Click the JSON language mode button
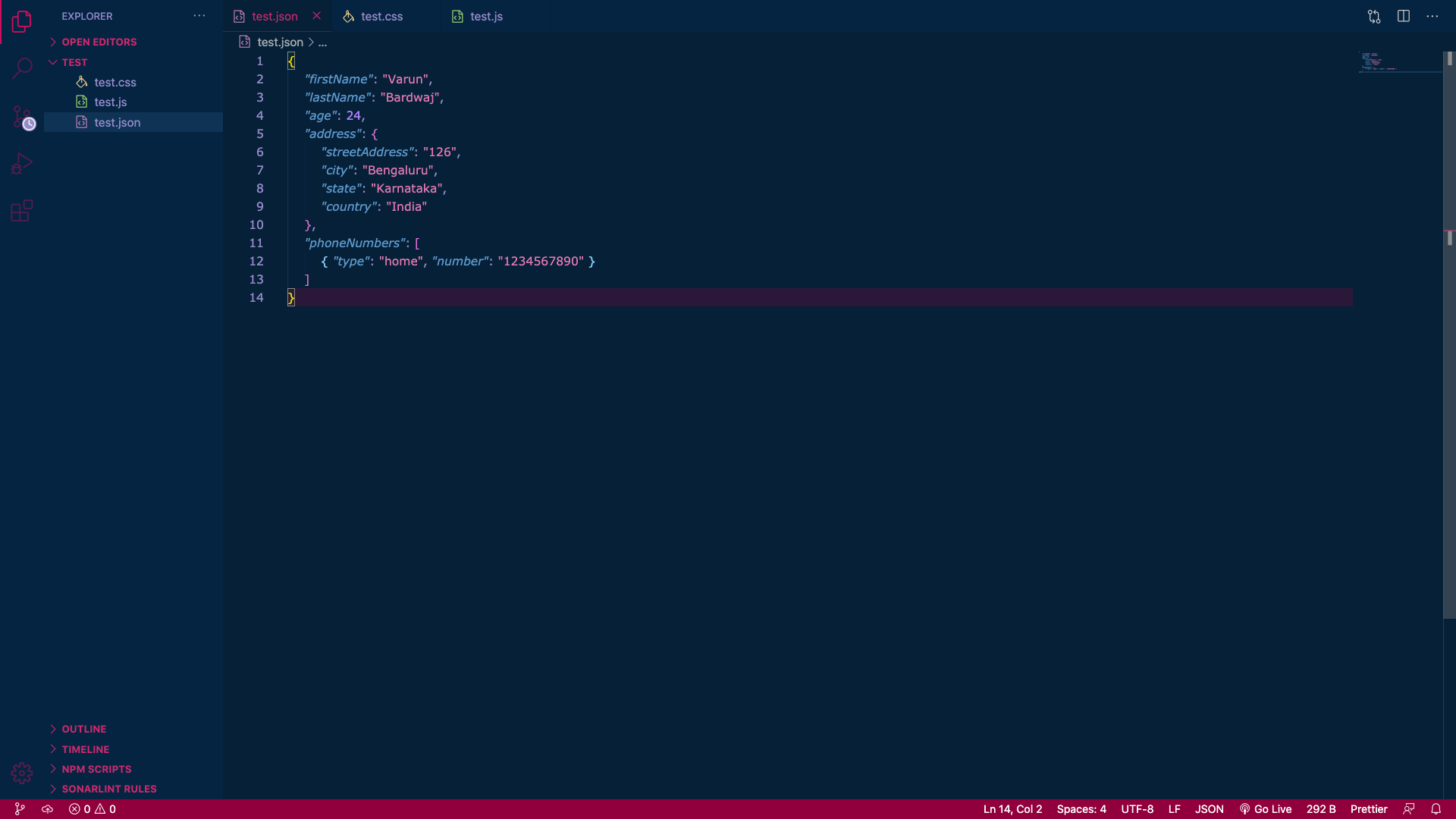1456x819 pixels. [1209, 809]
